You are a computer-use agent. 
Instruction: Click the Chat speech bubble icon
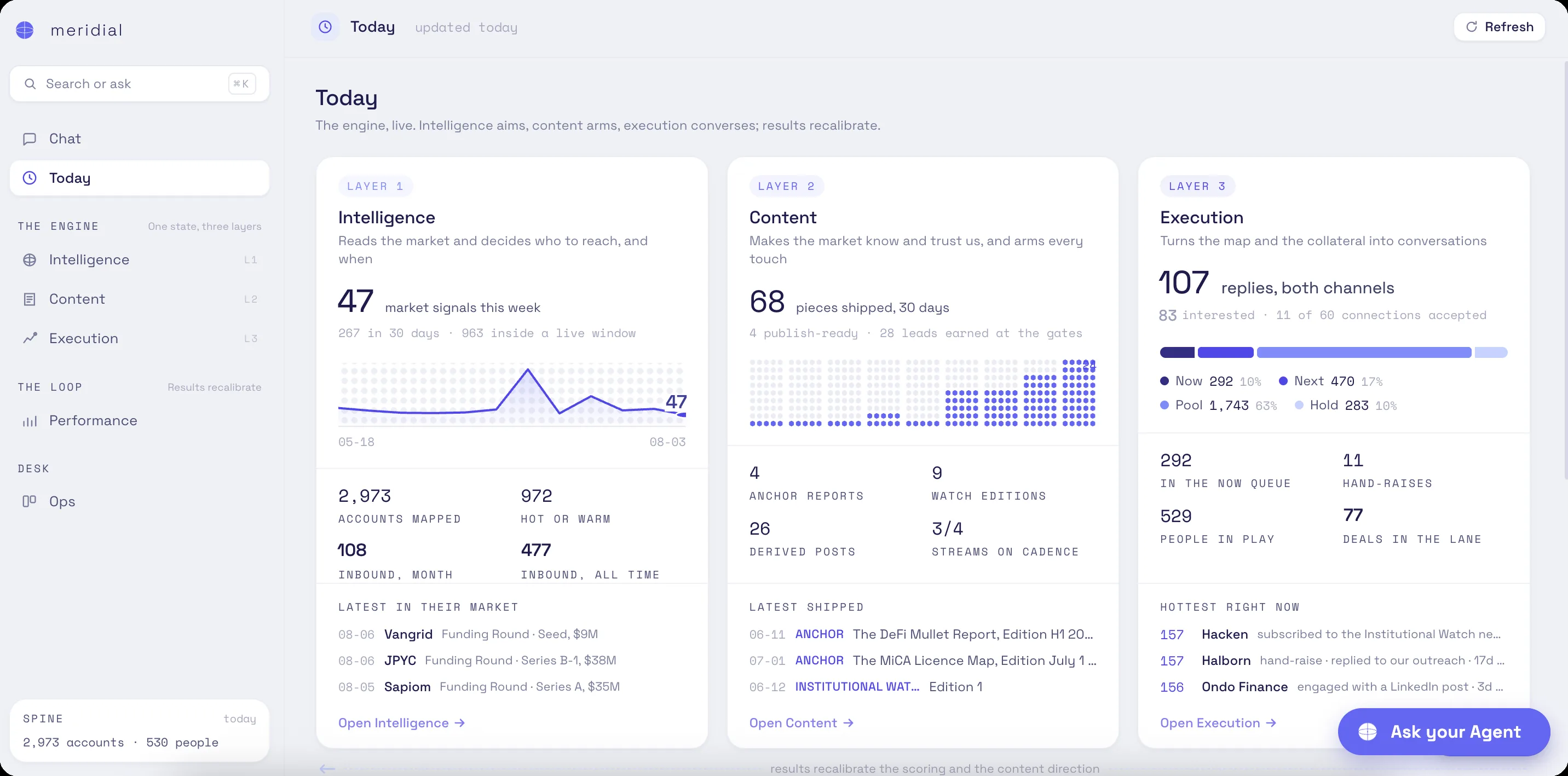(29, 139)
